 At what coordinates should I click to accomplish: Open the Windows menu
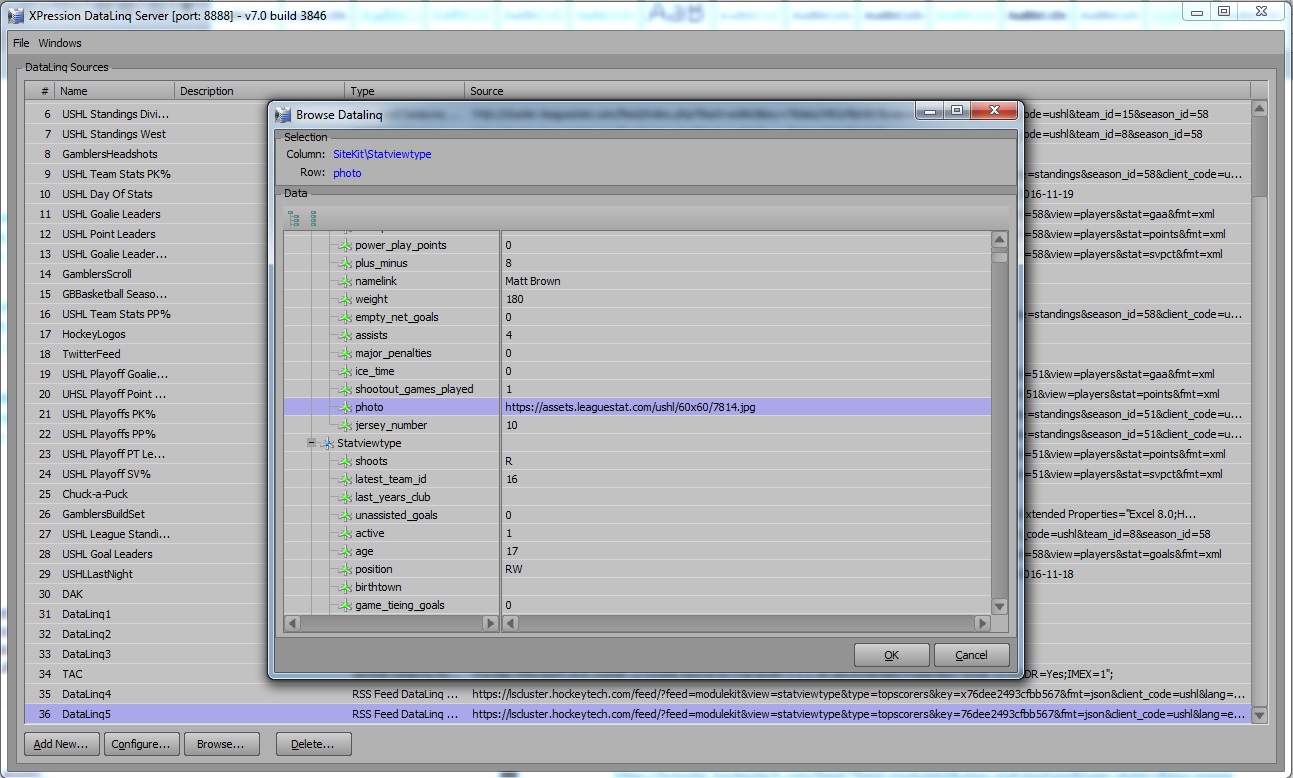point(60,43)
